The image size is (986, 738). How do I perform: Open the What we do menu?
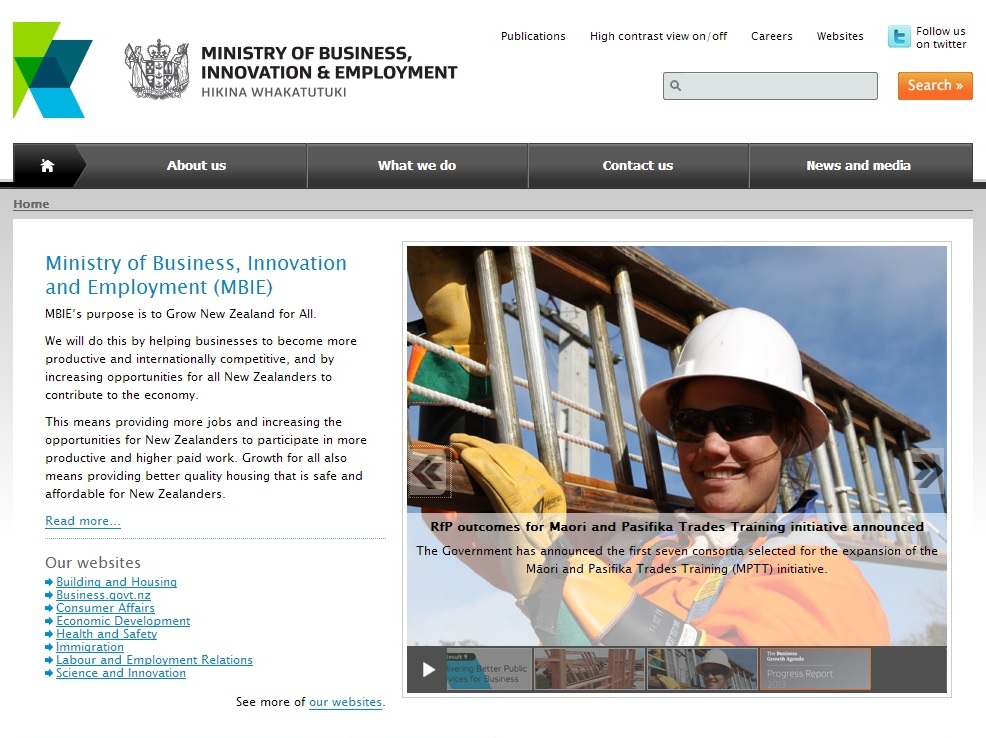point(417,165)
